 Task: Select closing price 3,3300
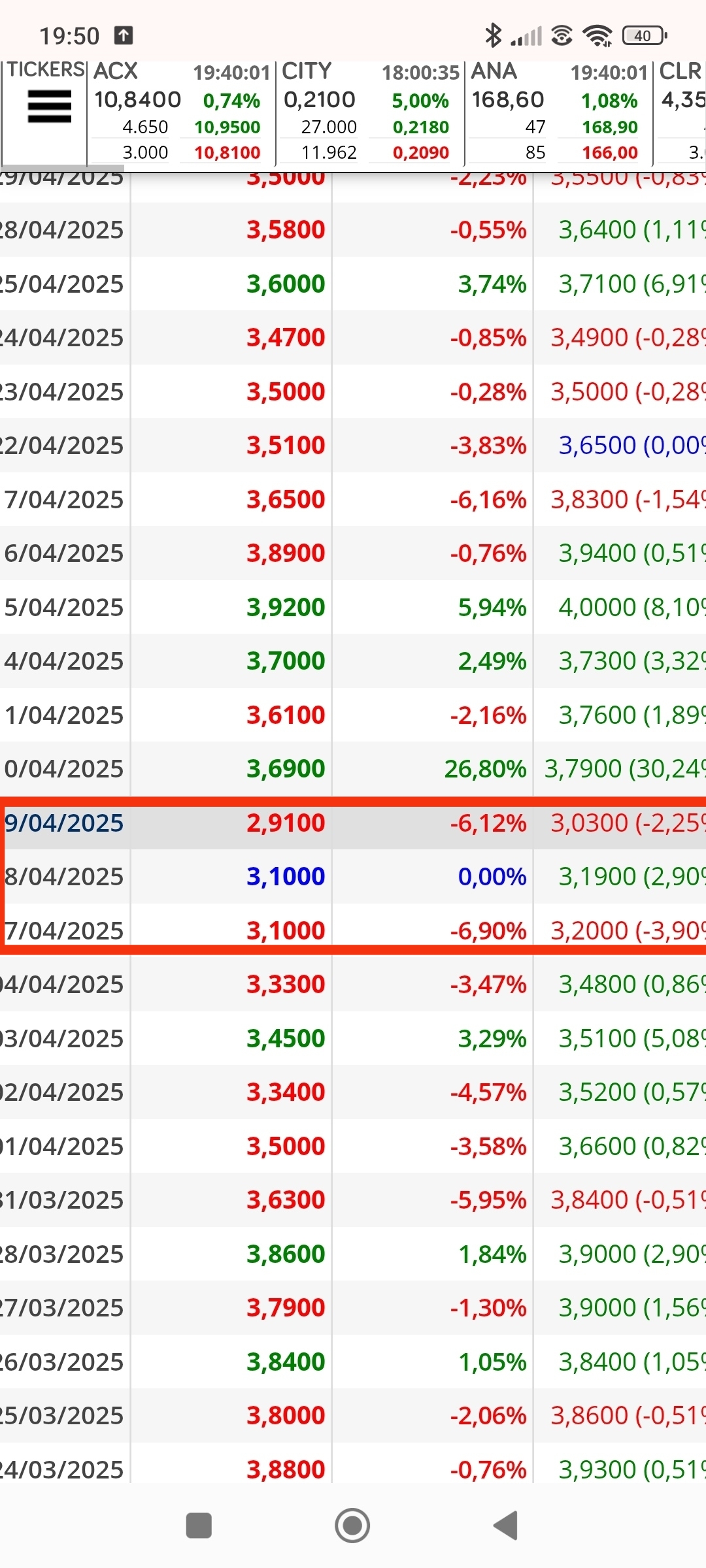pos(286,984)
